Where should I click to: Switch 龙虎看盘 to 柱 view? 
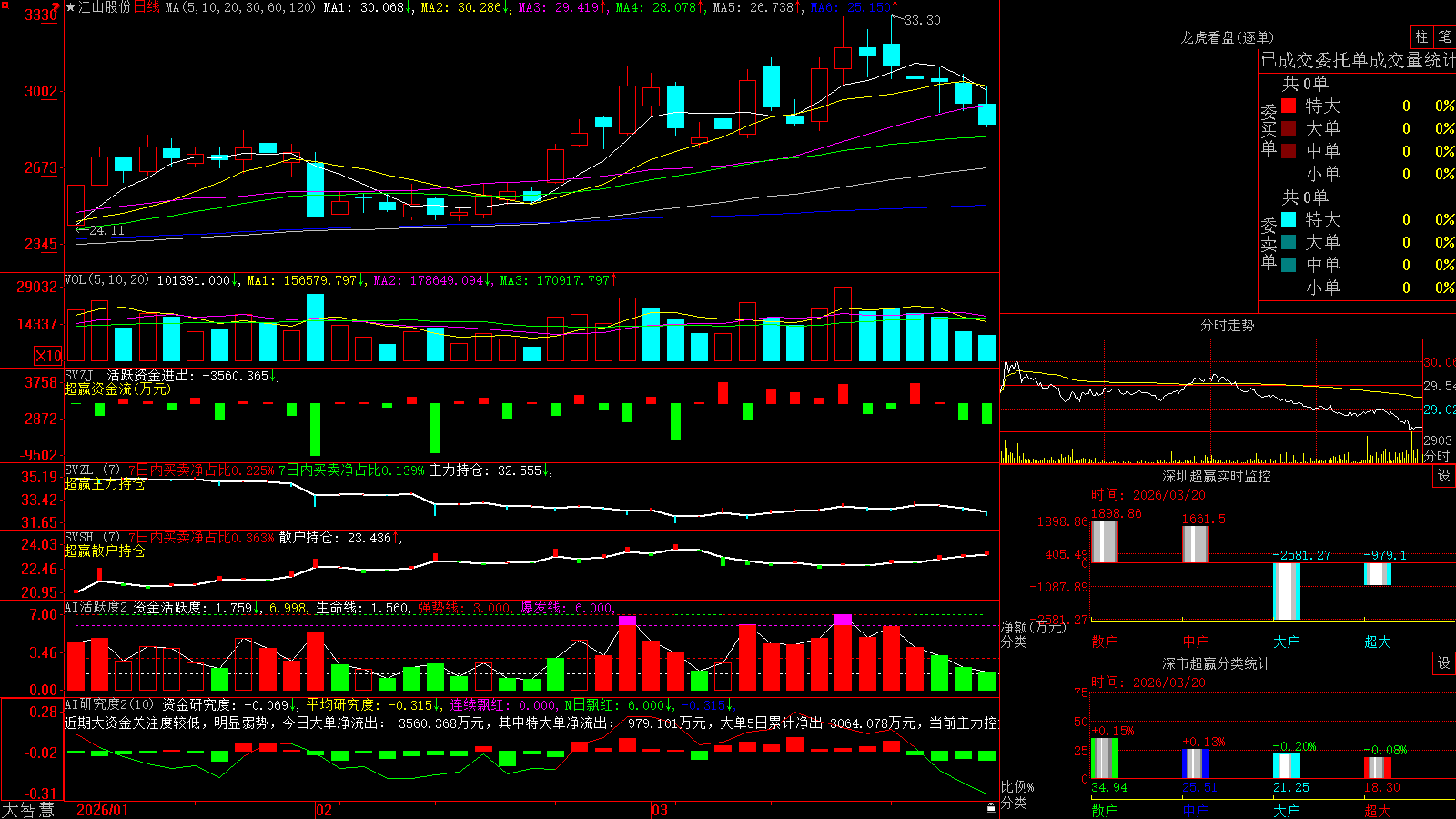[1421, 36]
